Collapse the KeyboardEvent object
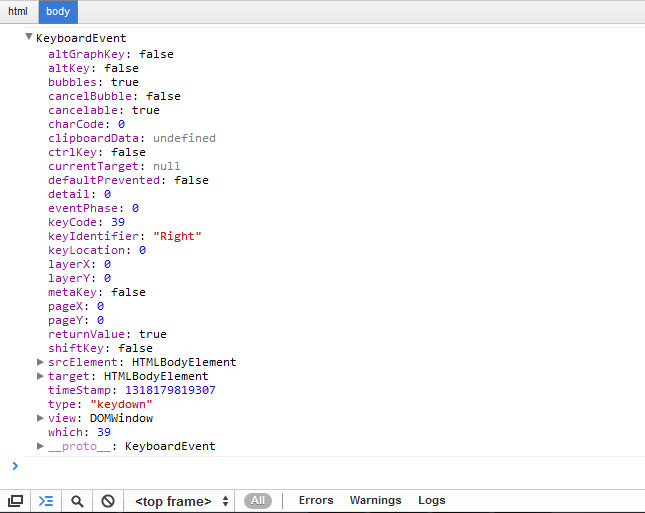This screenshot has height=513, width=645. tap(29, 37)
